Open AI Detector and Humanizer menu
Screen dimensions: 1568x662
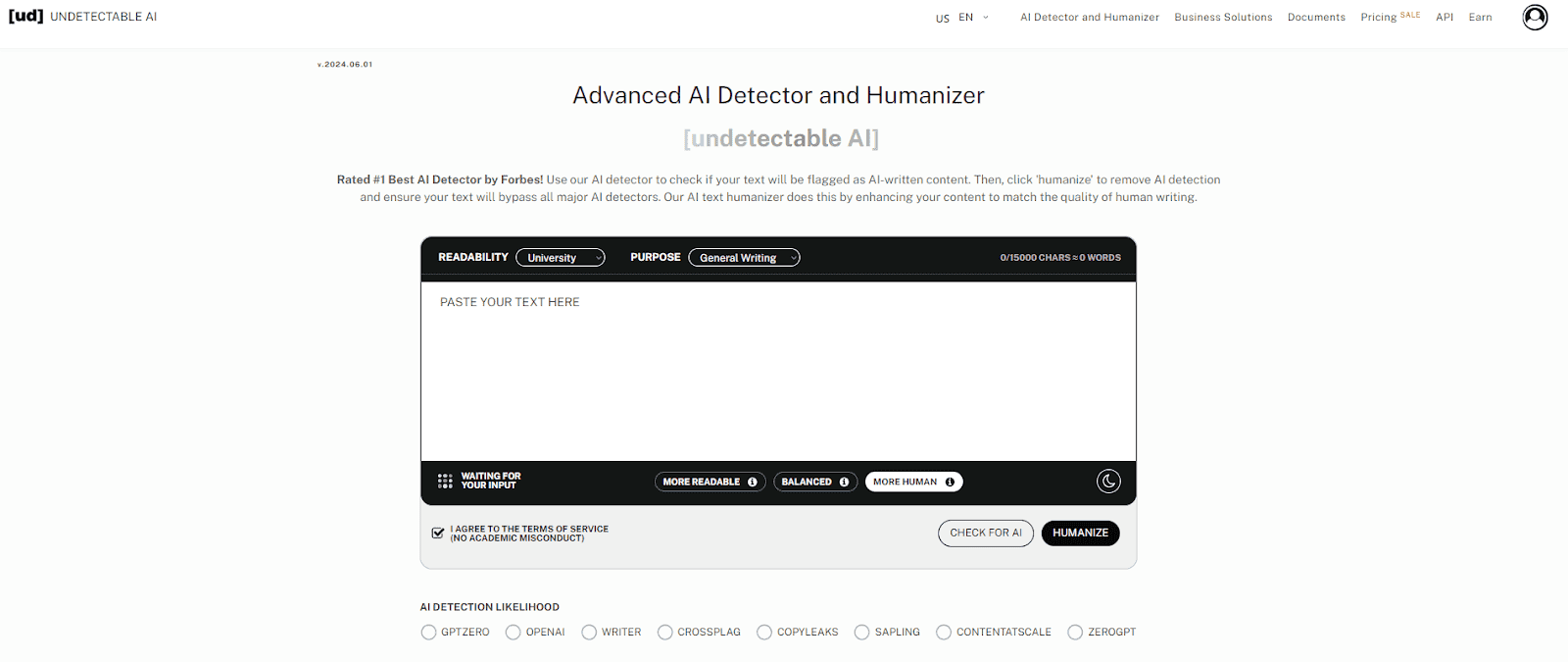coord(1090,18)
